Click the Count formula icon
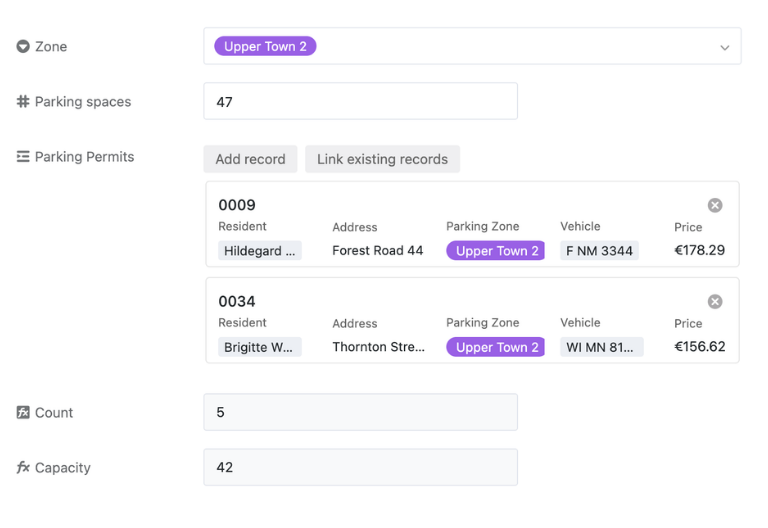 23,412
